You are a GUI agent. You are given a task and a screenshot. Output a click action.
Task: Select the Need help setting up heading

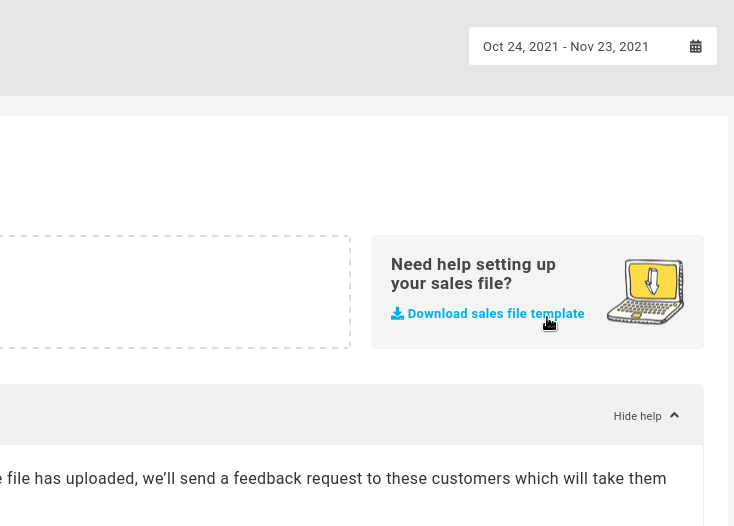[473, 274]
